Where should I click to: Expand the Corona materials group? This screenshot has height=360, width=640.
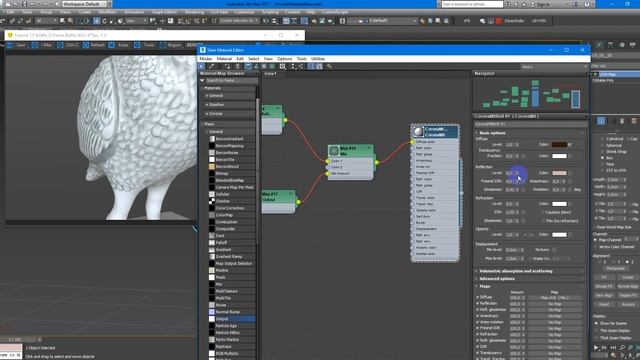click(x=207, y=113)
